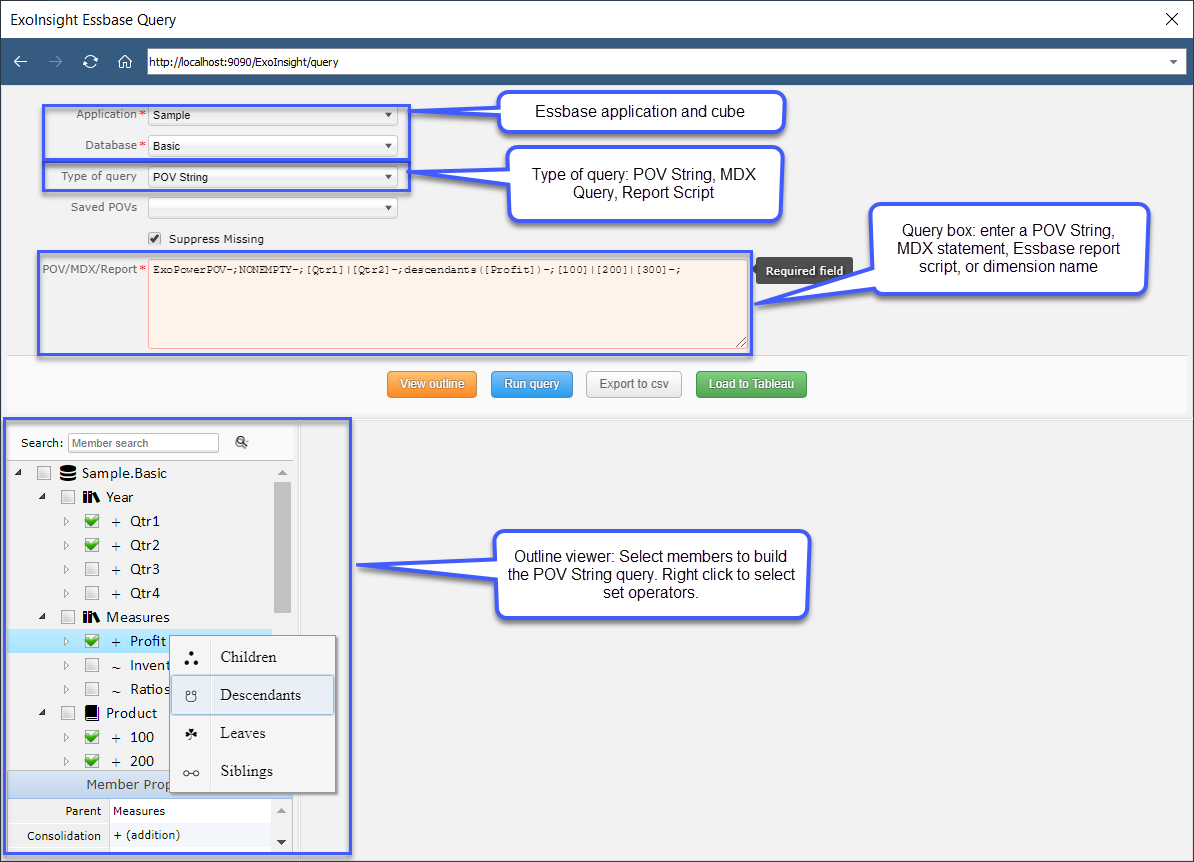1194x862 pixels.
Task: Expand the Profit tree node
Action: coord(66,641)
